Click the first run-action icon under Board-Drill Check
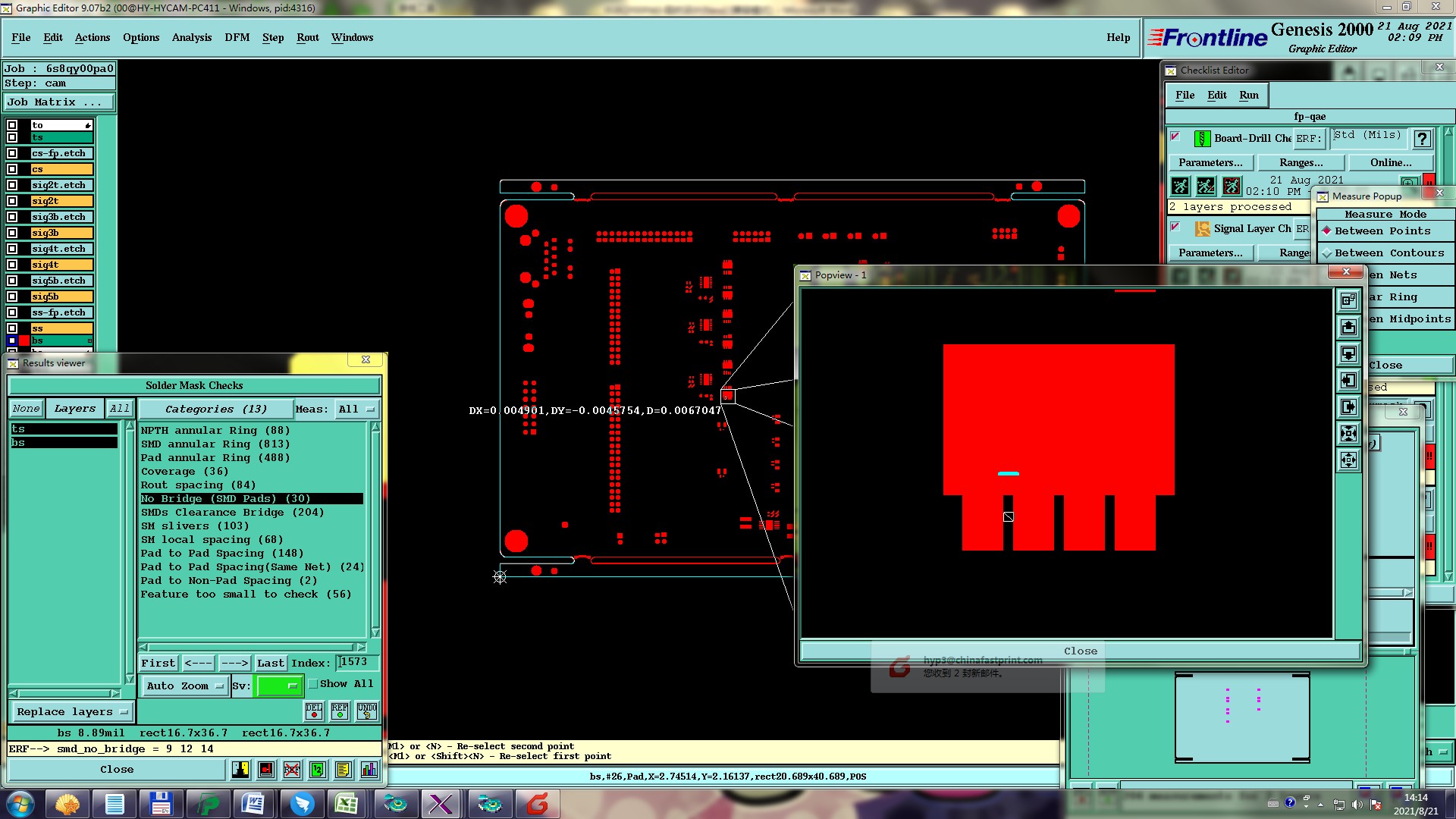The width and height of the screenshot is (1456, 819). (1180, 186)
